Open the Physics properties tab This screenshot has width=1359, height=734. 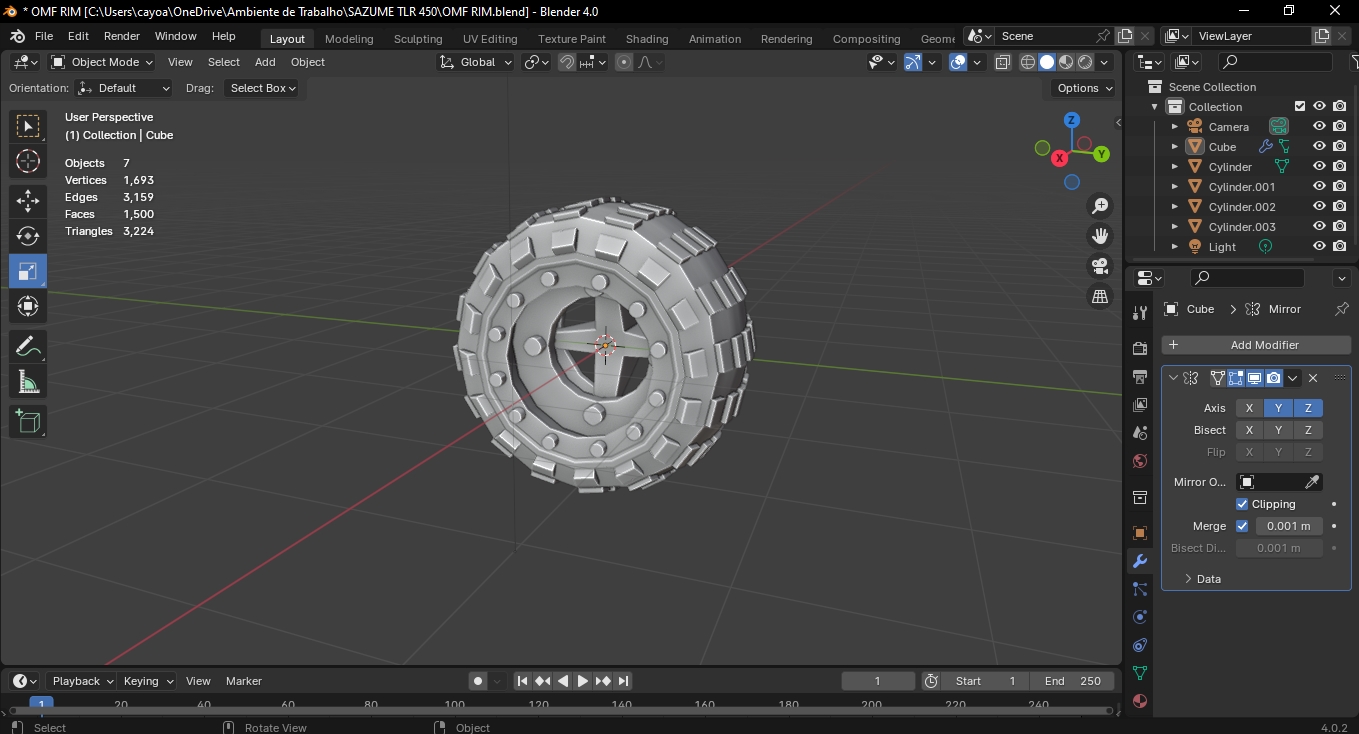point(1140,617)
